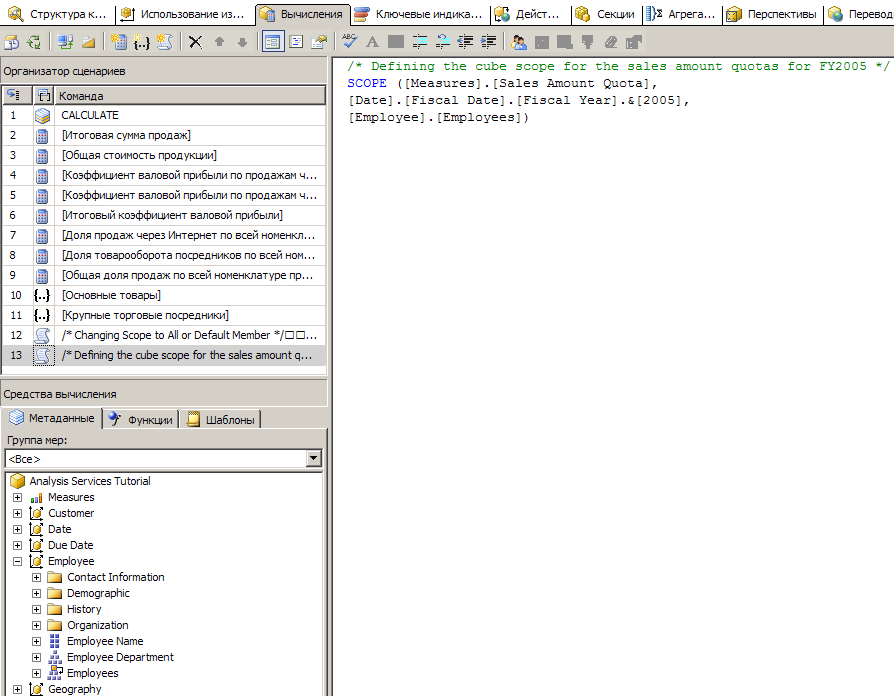Viewport: 894px width, 696px height.
Task: Select [Общая стоимость продукции] command
Action: tap(164, 155)
